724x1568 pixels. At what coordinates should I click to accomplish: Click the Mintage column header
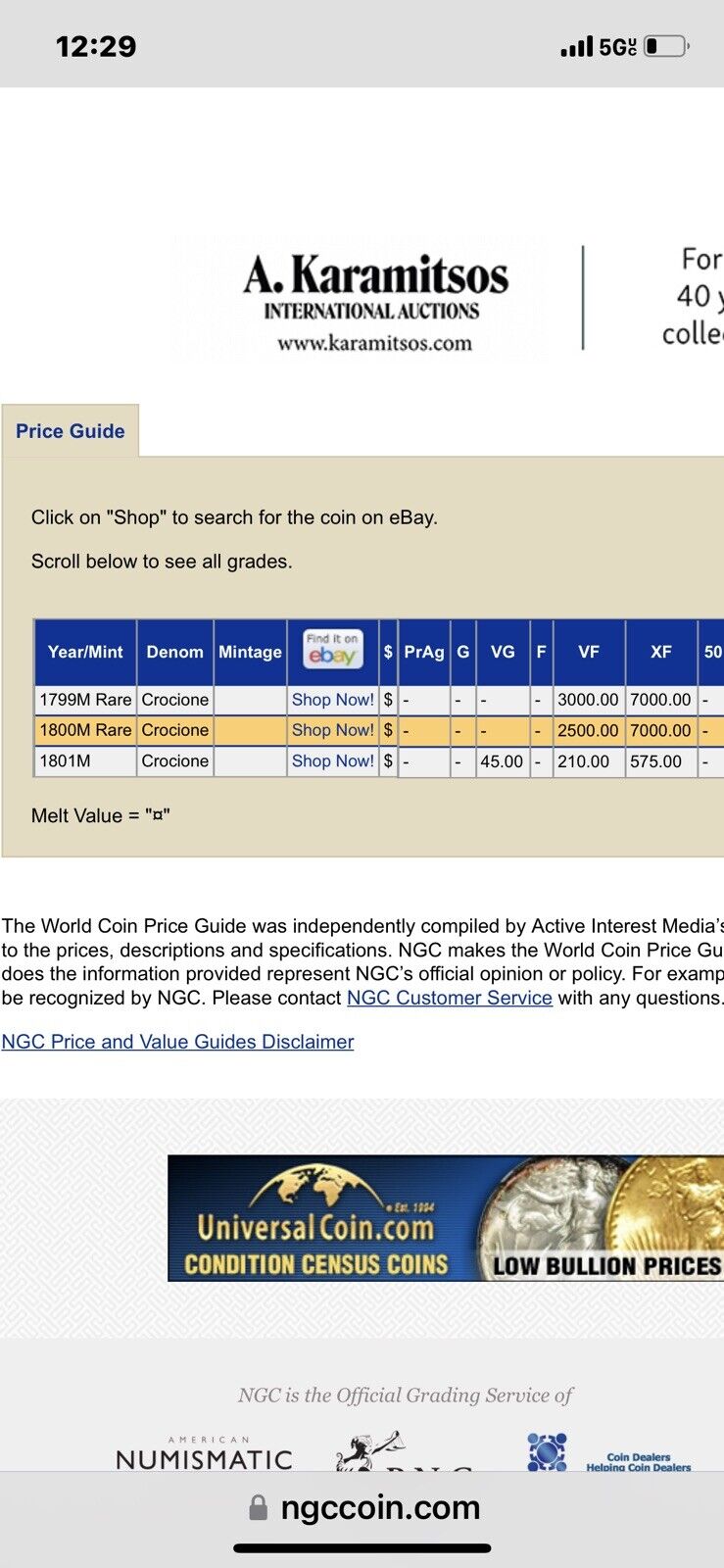(250, 652)
